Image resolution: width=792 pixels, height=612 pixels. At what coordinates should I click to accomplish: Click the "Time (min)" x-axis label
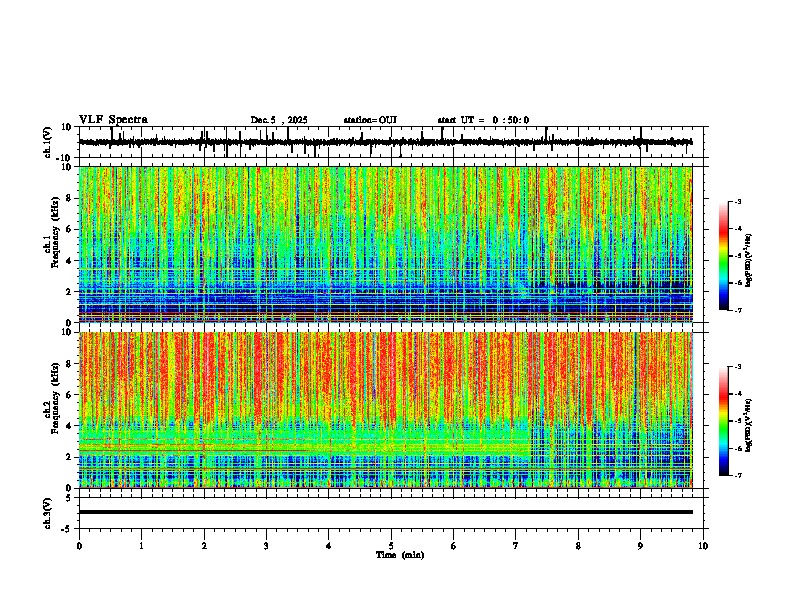pos(400,555)
